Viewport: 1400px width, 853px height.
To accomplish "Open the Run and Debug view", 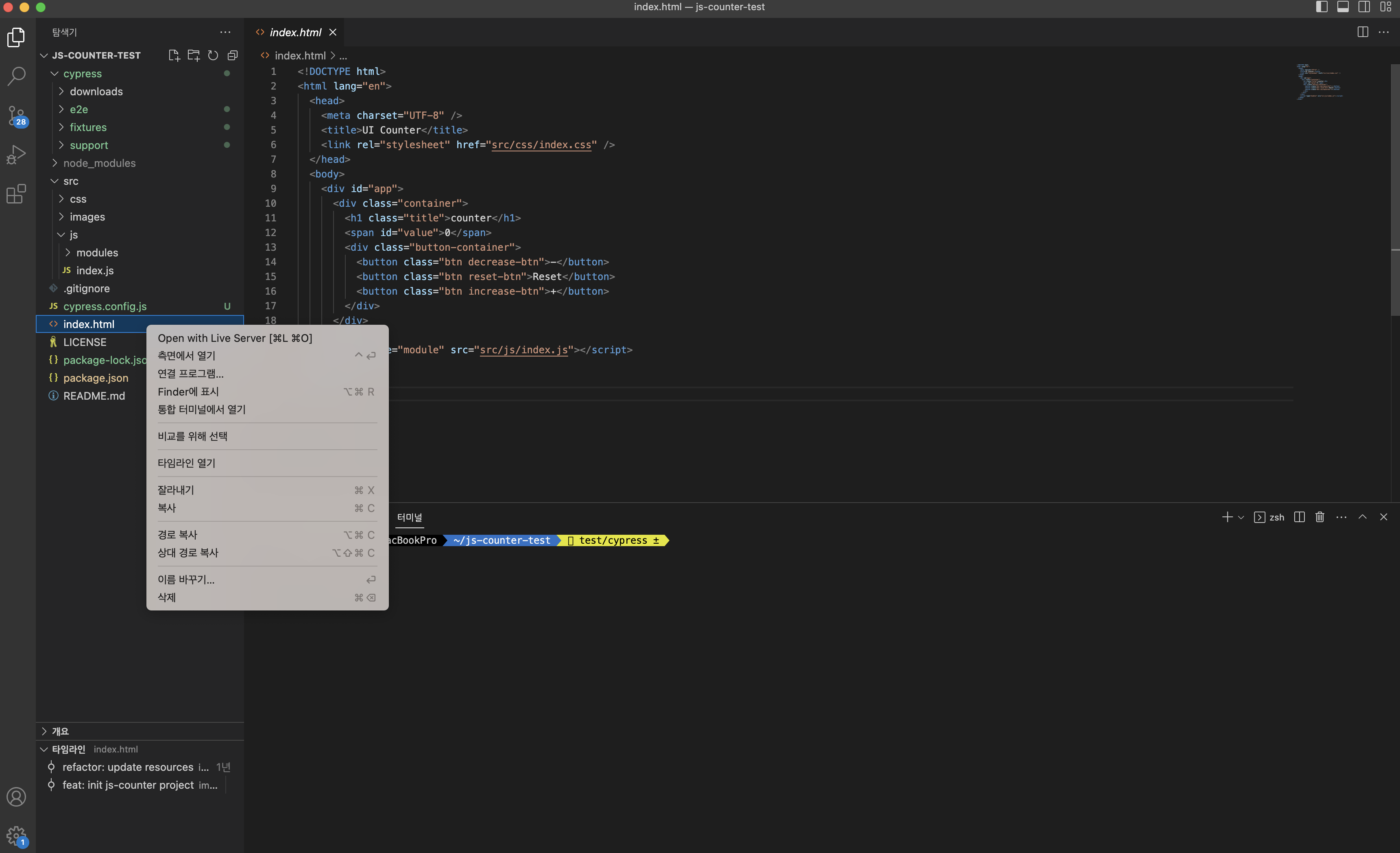I will (17, 155).
